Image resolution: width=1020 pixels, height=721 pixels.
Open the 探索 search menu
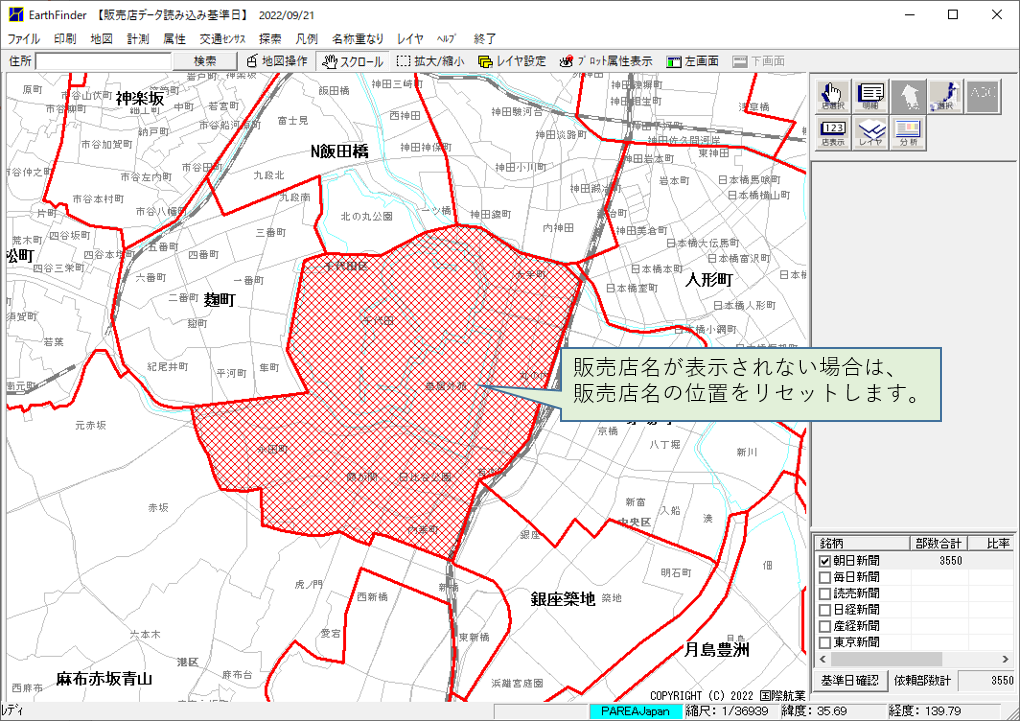click(x=270, y=39)
